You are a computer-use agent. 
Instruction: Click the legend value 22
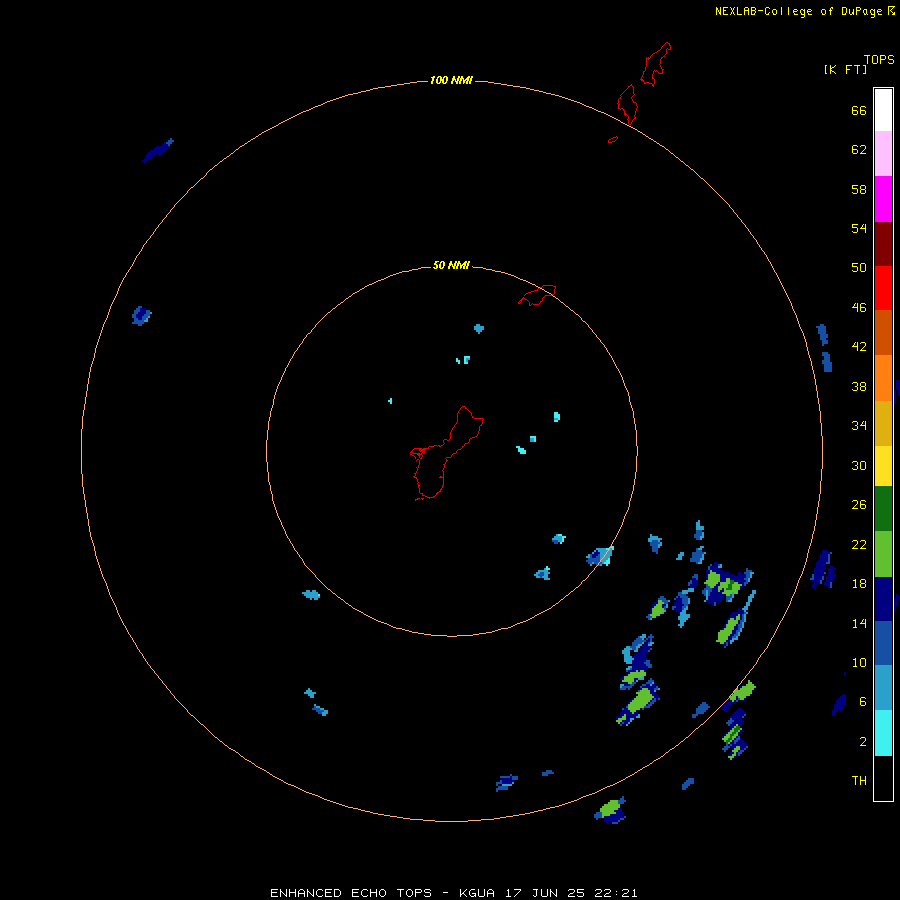pos(859,544)
